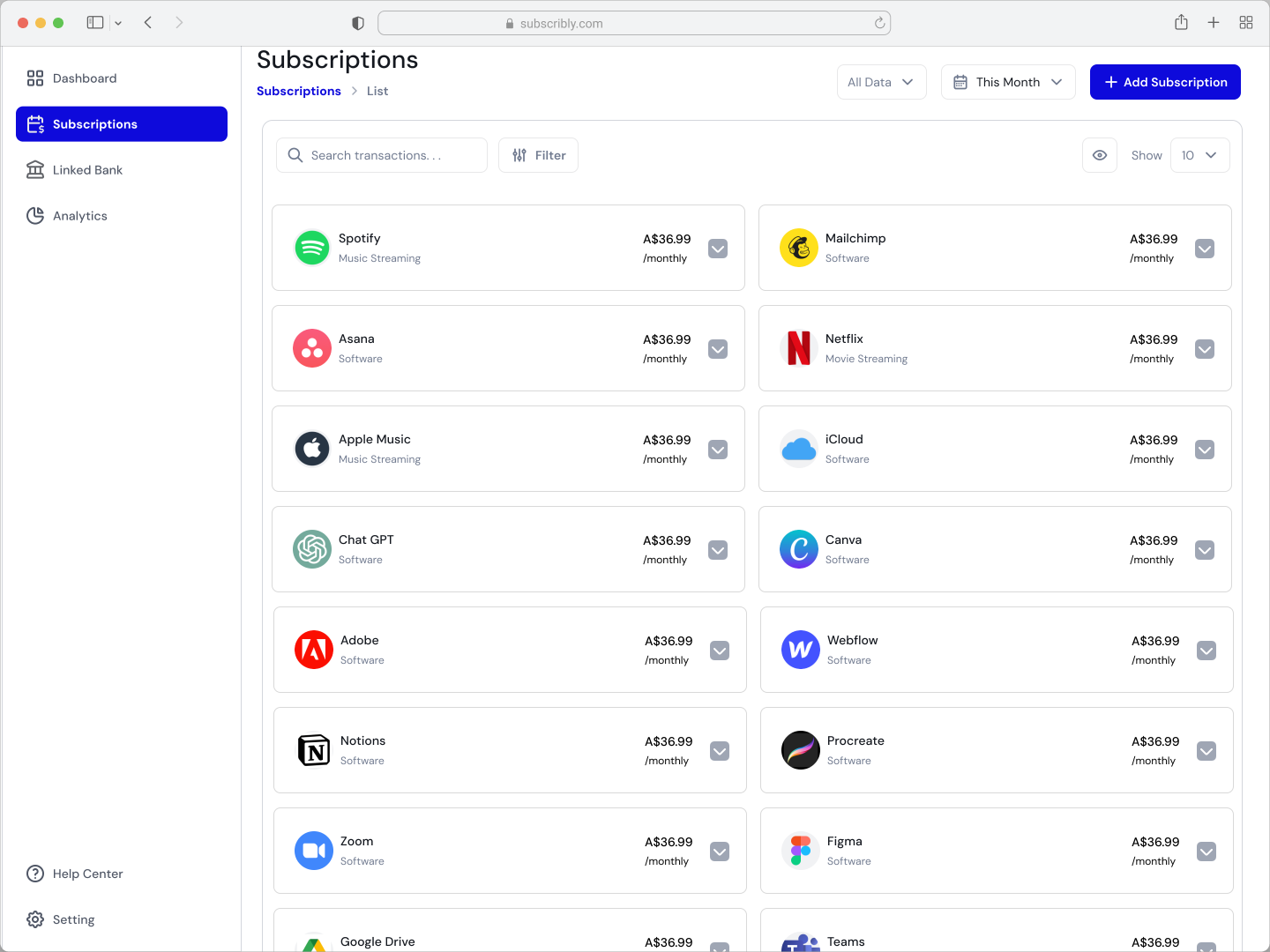Expand the Canva subscription card
1270x952 pixels.
point(1205,550)
